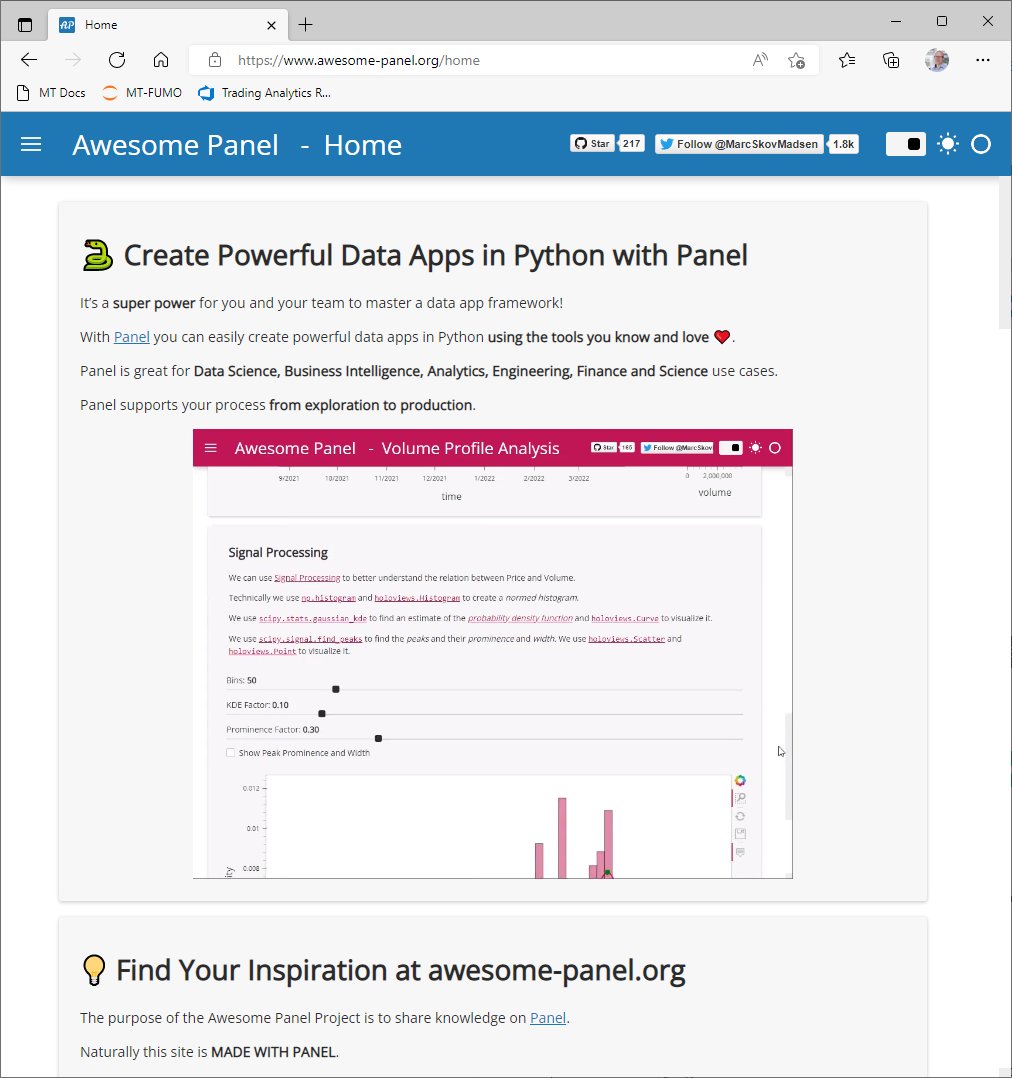The image size is (1012, 1078).
Task: Open the 217 stargazers count badge
Action: click(631, 144)
